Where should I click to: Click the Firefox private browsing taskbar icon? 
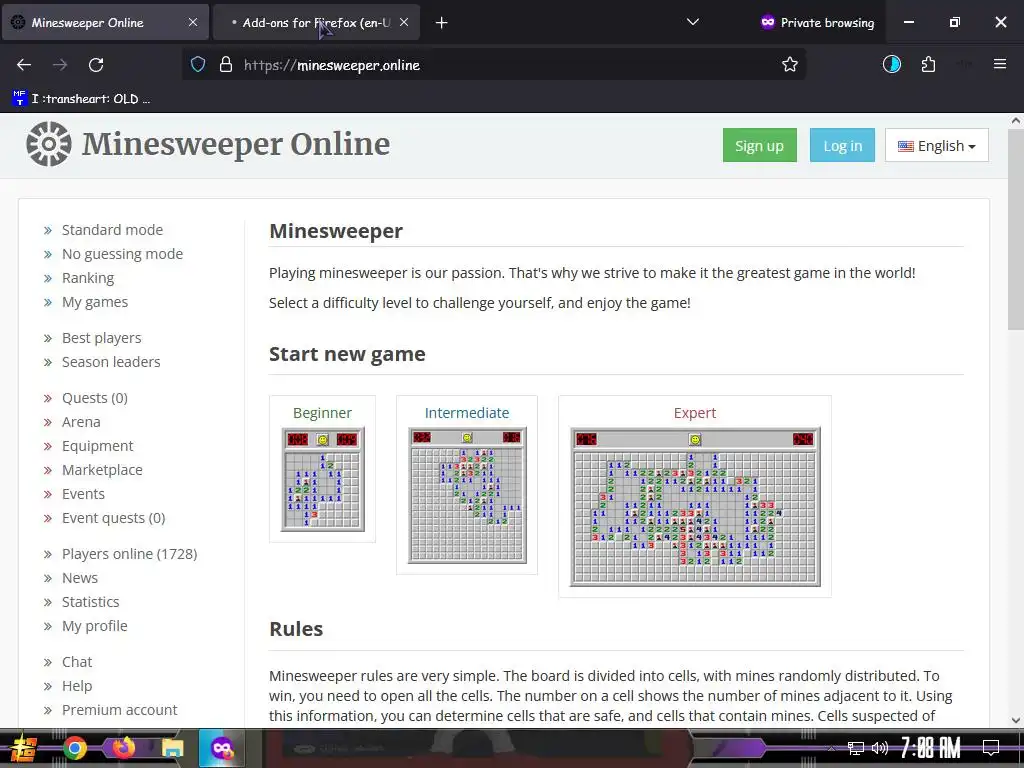point(221,748)
